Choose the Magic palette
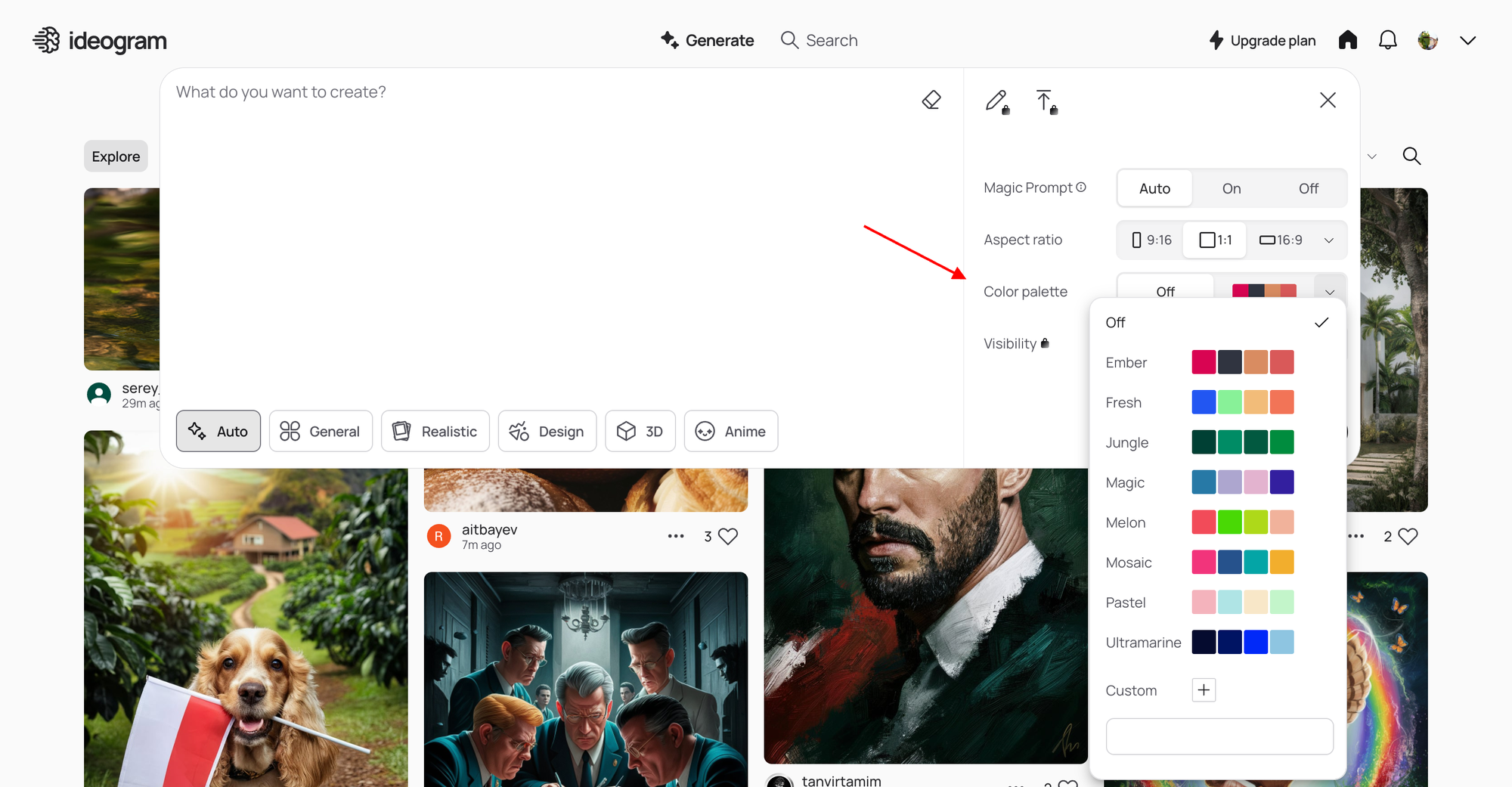The height and width of the screenshot is (787, 1512). click(x=1217, y=483)
